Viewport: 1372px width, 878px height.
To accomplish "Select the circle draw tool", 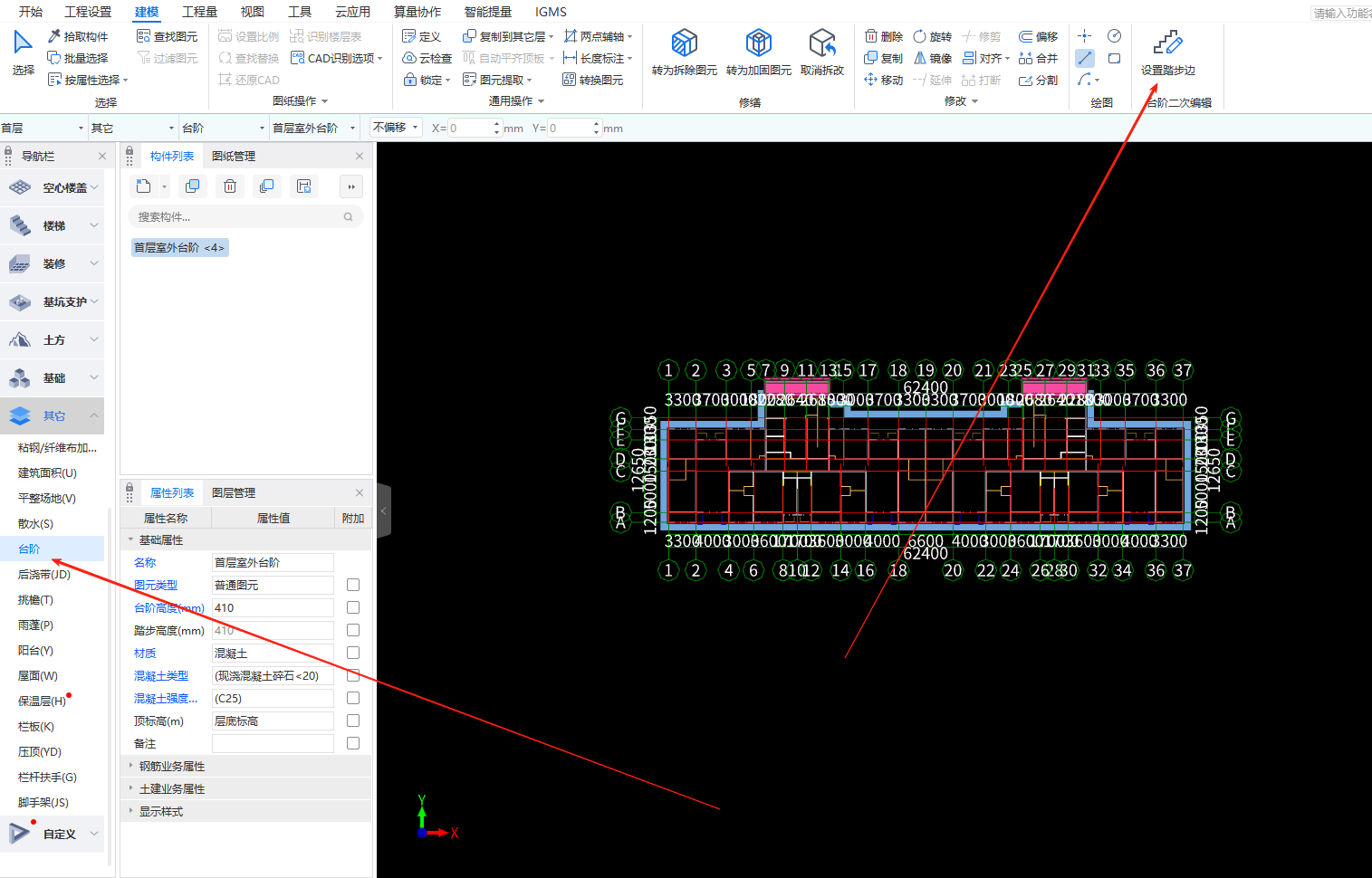I will coord(1114,36).
